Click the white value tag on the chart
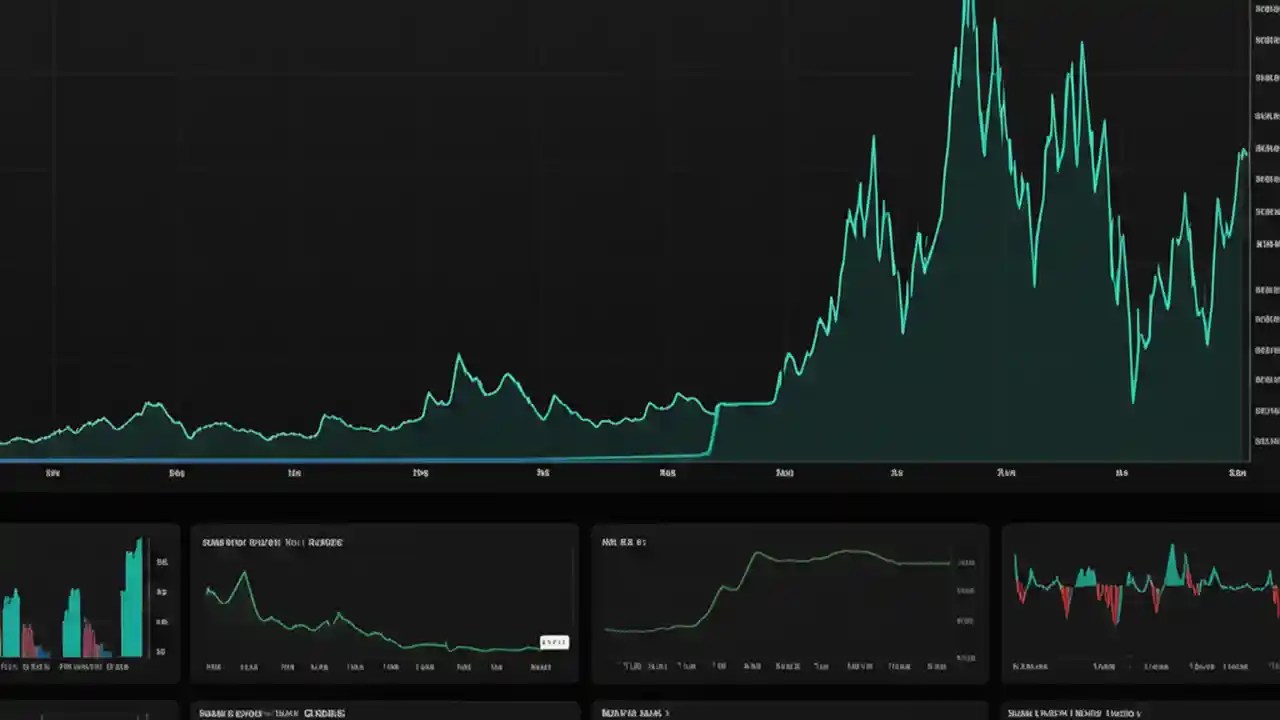The image size is (1280, 720). point(553,642)
